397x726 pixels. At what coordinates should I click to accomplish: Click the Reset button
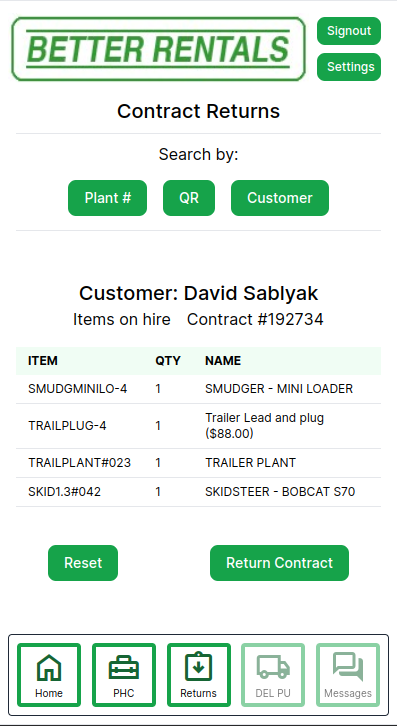tap(83, 563)
